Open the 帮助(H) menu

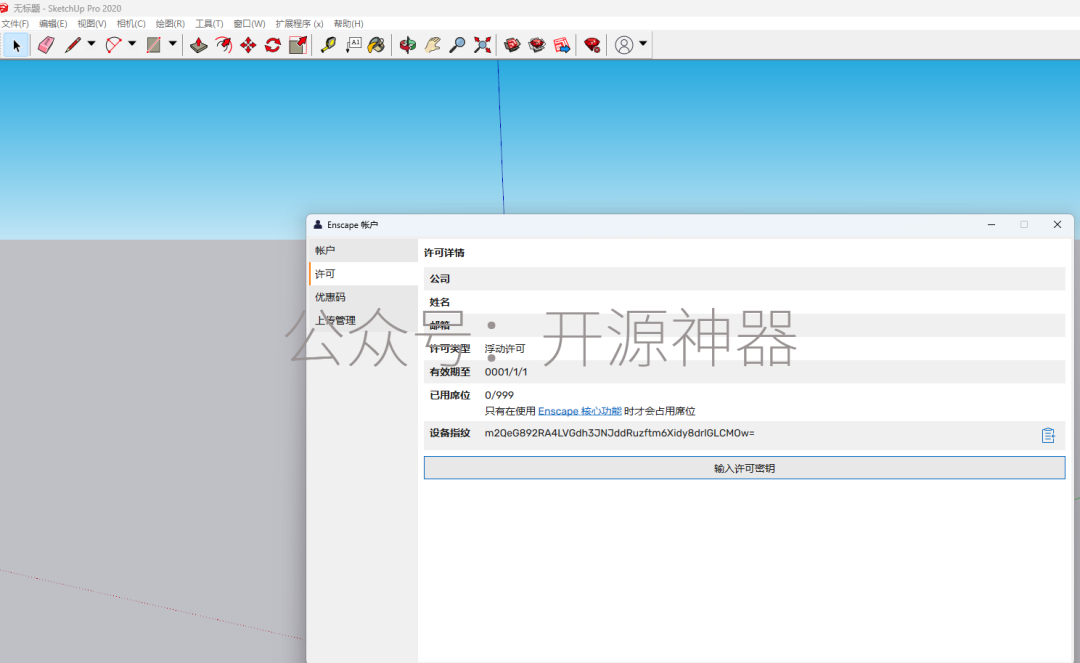[349, 23]
